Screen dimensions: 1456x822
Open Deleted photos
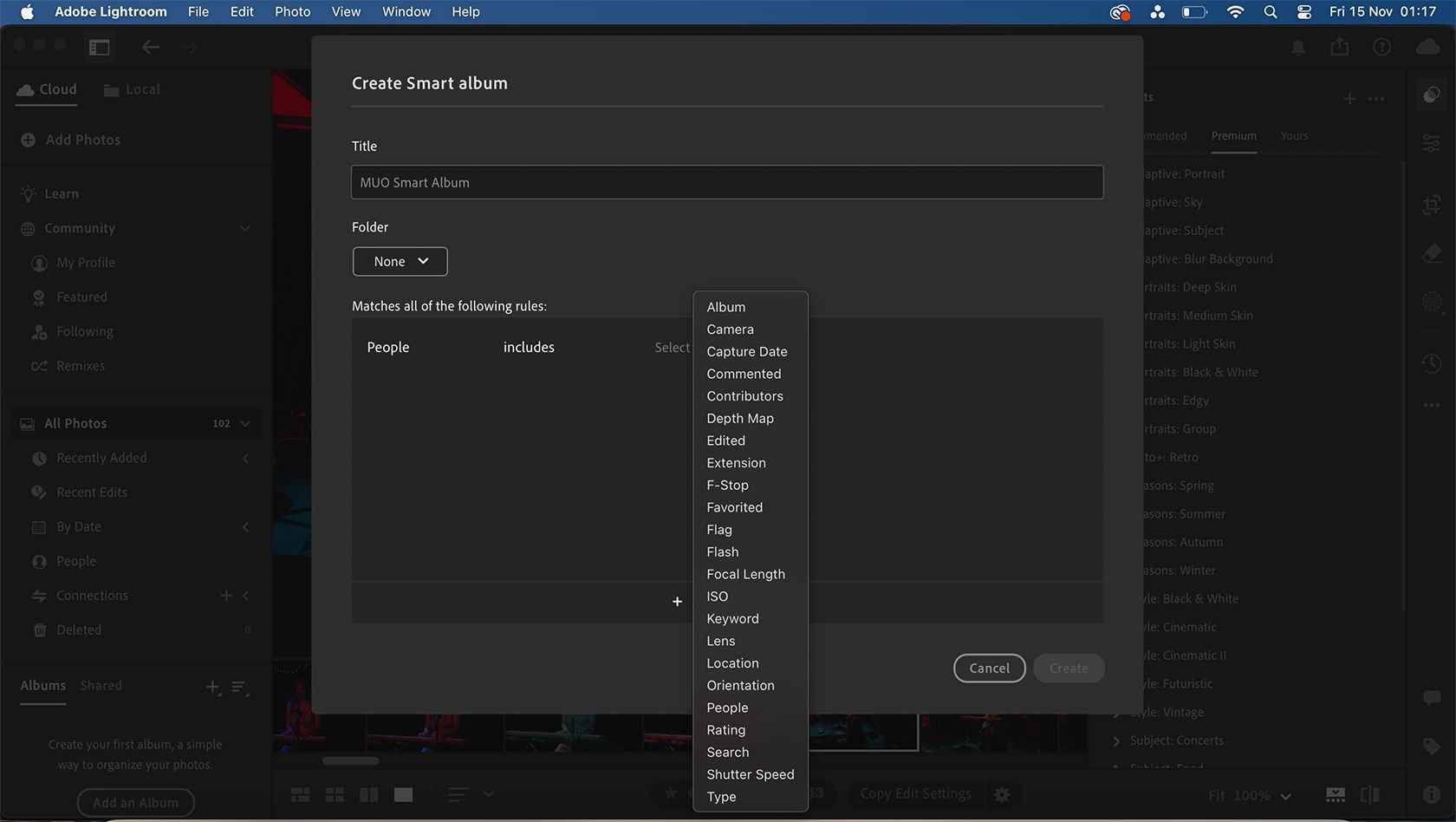pyautogui.click(x=68, y=630)
